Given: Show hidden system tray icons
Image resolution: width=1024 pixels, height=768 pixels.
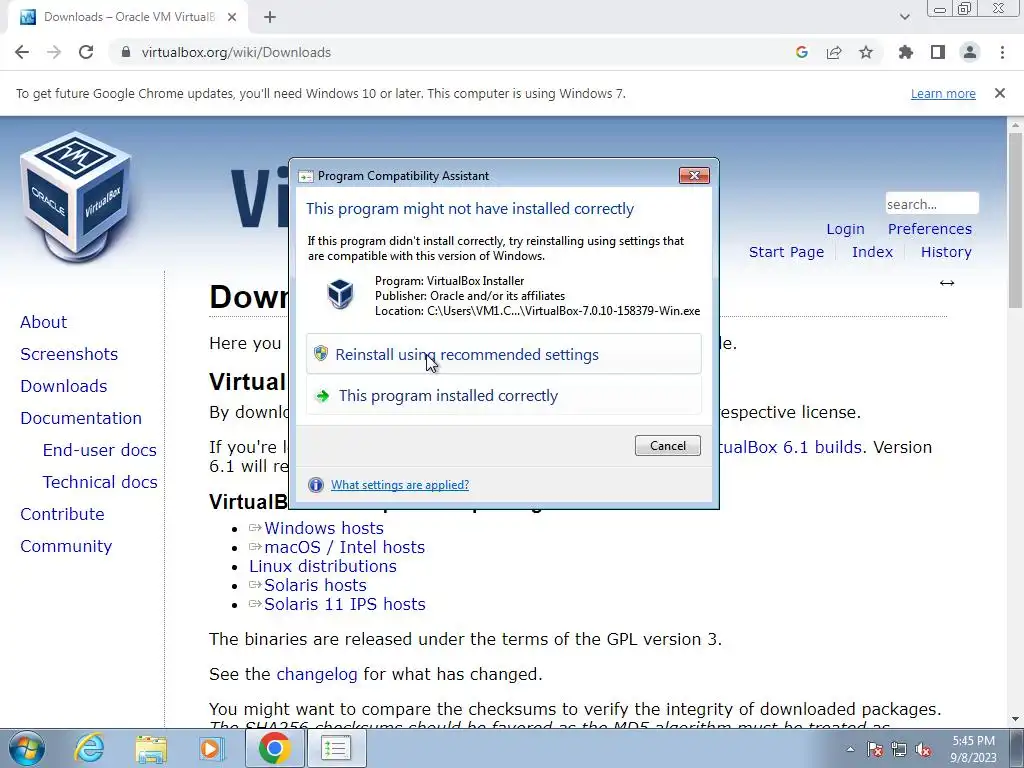Looking at the screenshot, I should coord(850,749).
